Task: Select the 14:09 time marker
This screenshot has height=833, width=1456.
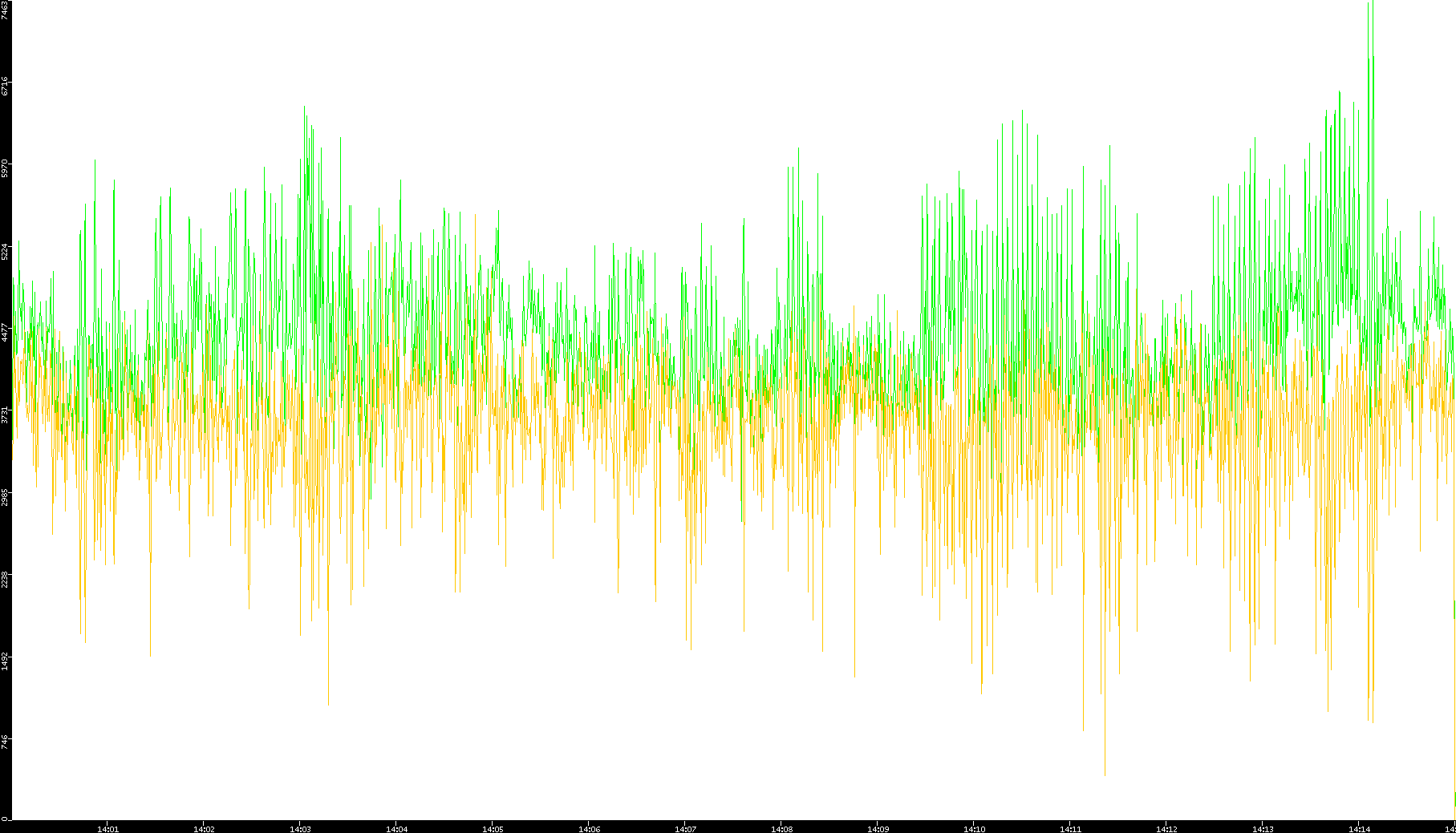Action: point(878,829)
